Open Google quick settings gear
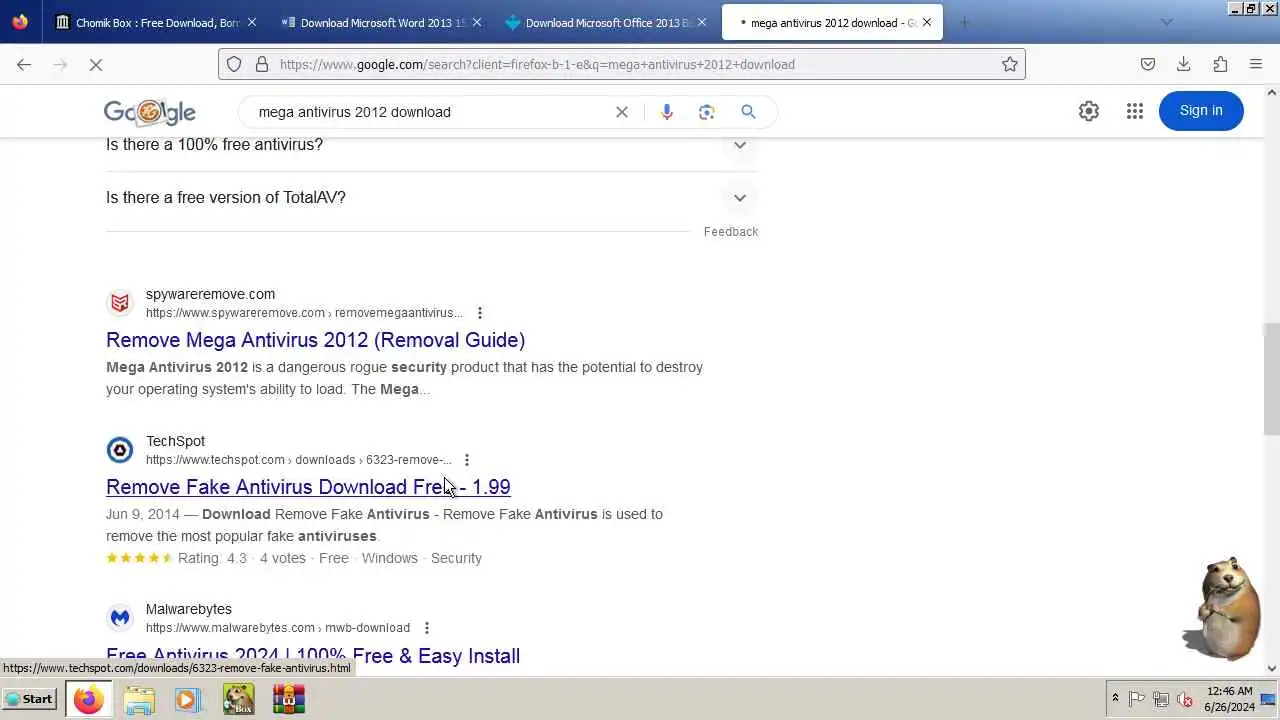 point(1089,111)
